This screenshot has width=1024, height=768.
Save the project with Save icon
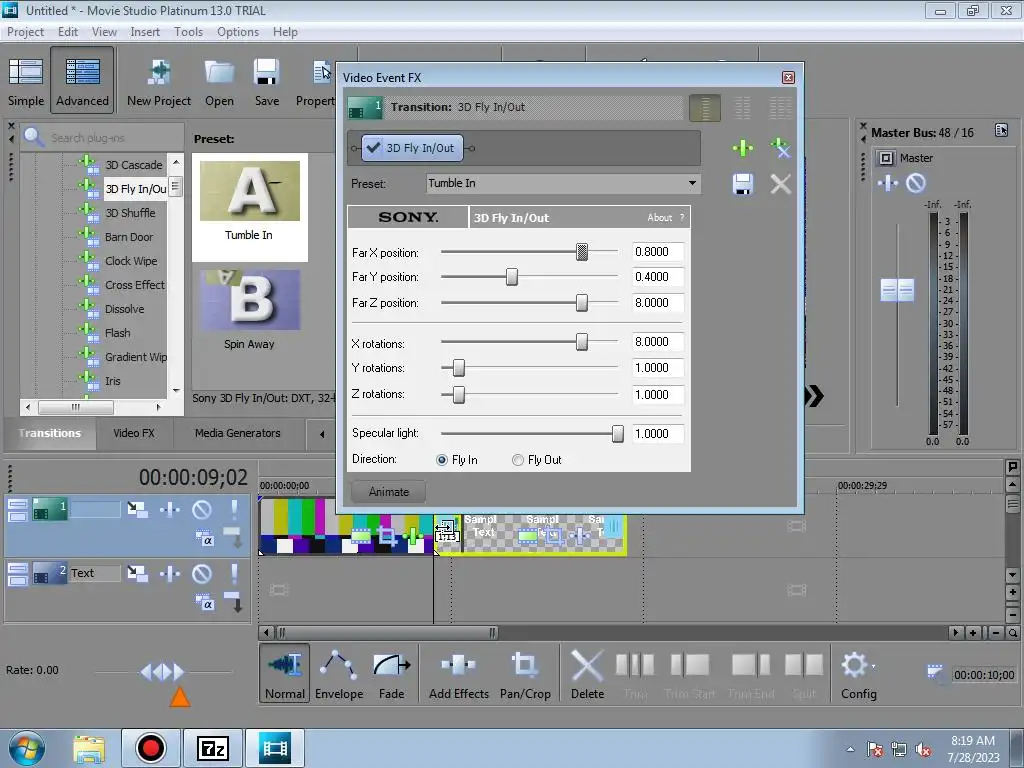click(266, 82)
